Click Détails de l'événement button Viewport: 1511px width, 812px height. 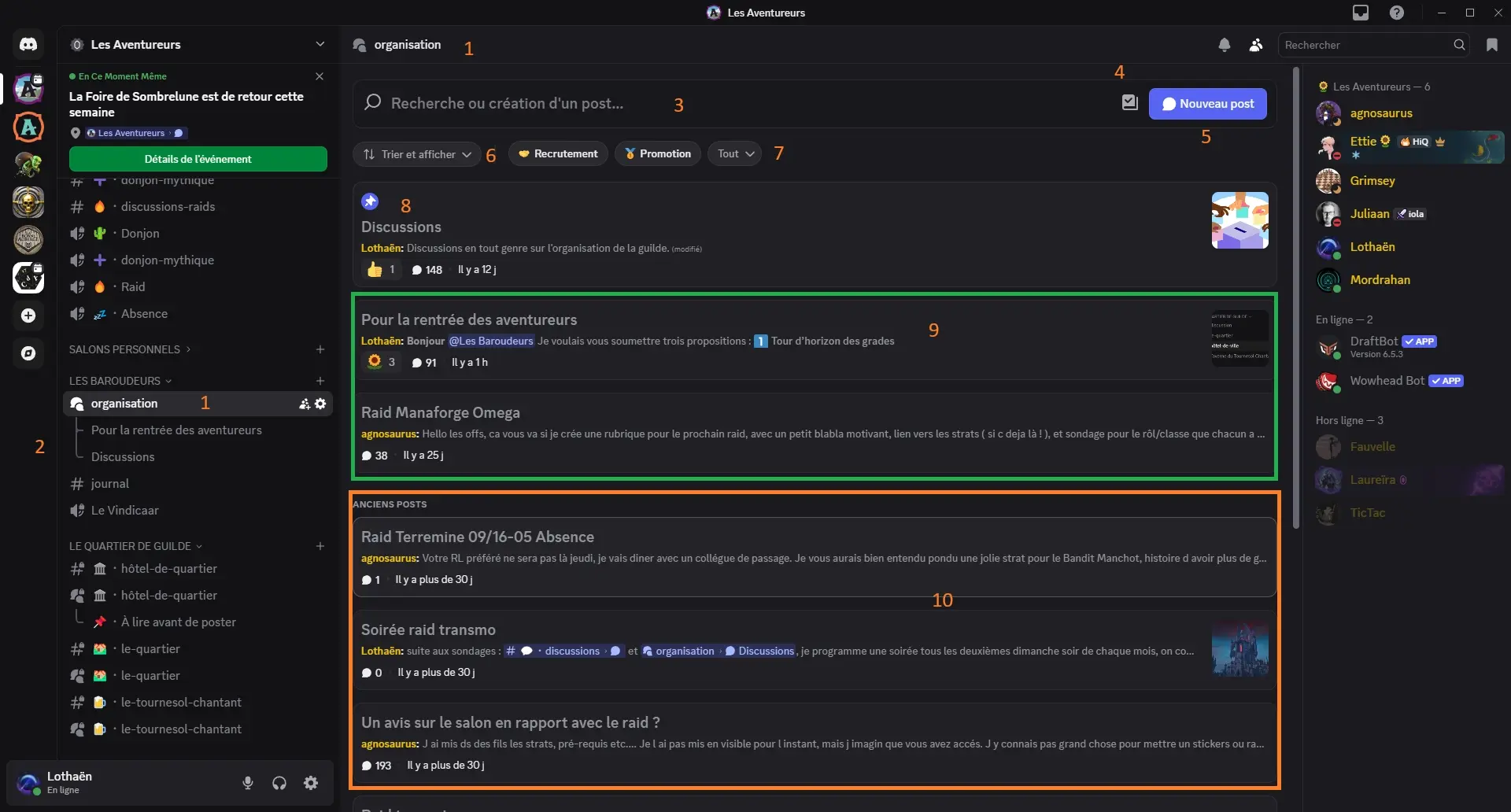click(x=198, y=159)
